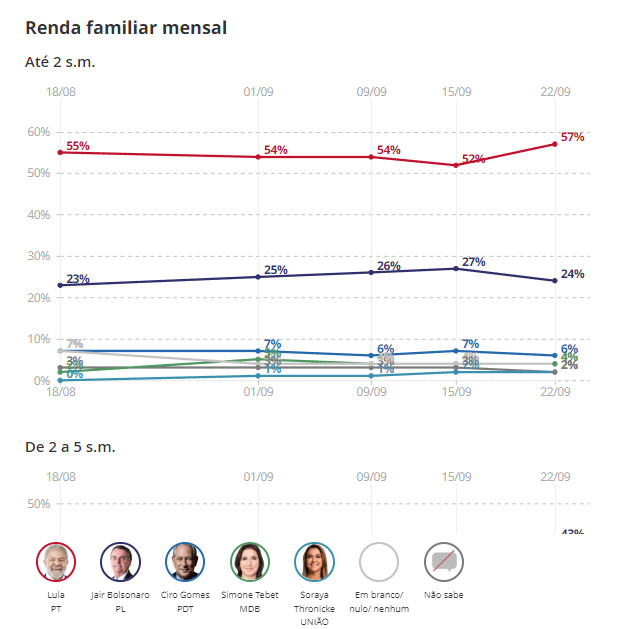Click Bolsonaro's 23% point on 18/08
620x629 pixels.
61,285
